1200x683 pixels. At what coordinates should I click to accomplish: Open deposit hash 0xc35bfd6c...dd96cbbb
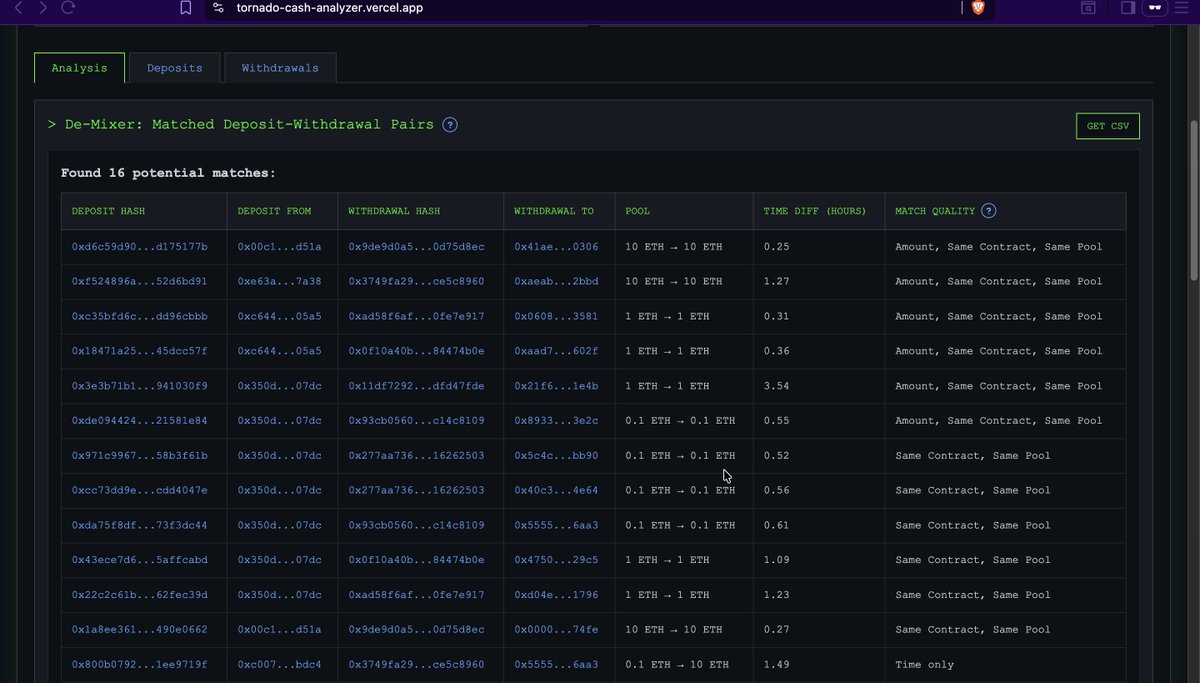pyautogui.click(x=140, y=316)
